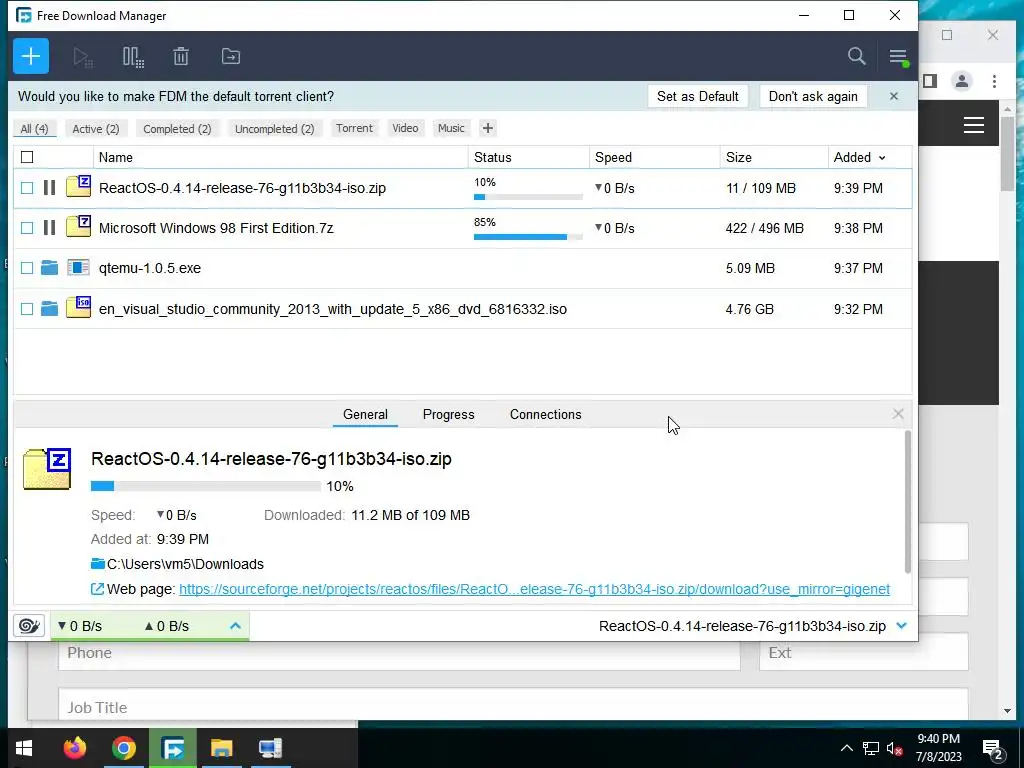Click the start selected downloads icon
1024x768 pixels.
(x=83, y=57)
